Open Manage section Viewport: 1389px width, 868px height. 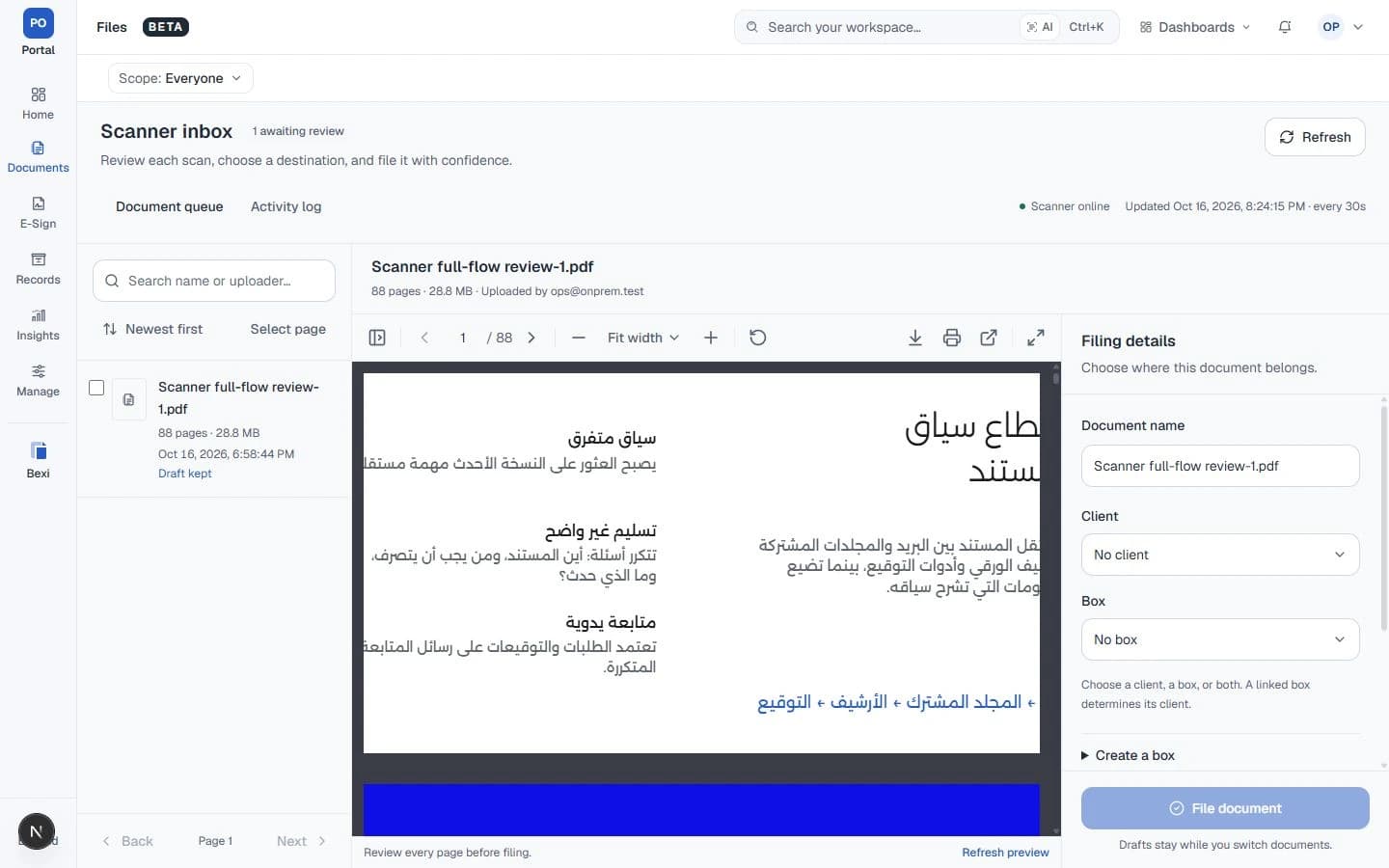pyautogui.click(x=38, y=380)
